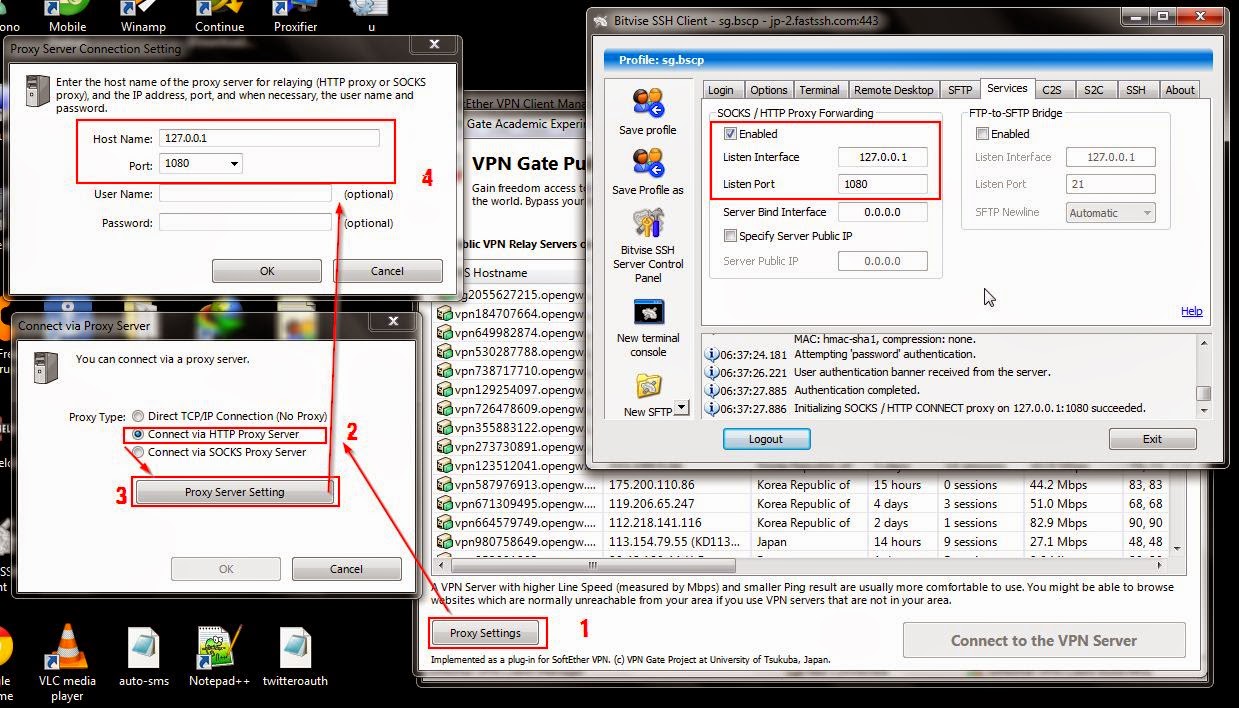Image resolution: width=1239 pixels, height=708 pixels.
Task: Click Cancel in Proxy Server Connection Setting
Action: [387, 271]
